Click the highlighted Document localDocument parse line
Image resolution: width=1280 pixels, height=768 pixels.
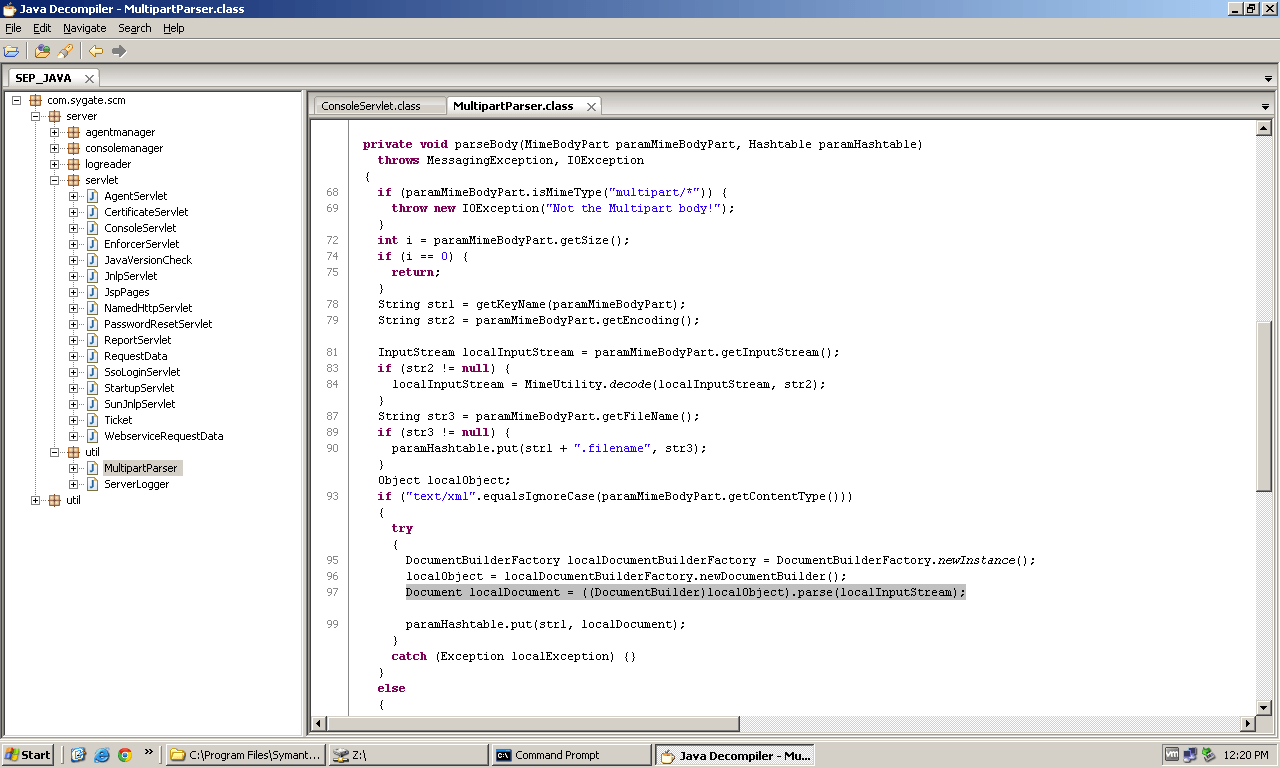tap(686, 592)
